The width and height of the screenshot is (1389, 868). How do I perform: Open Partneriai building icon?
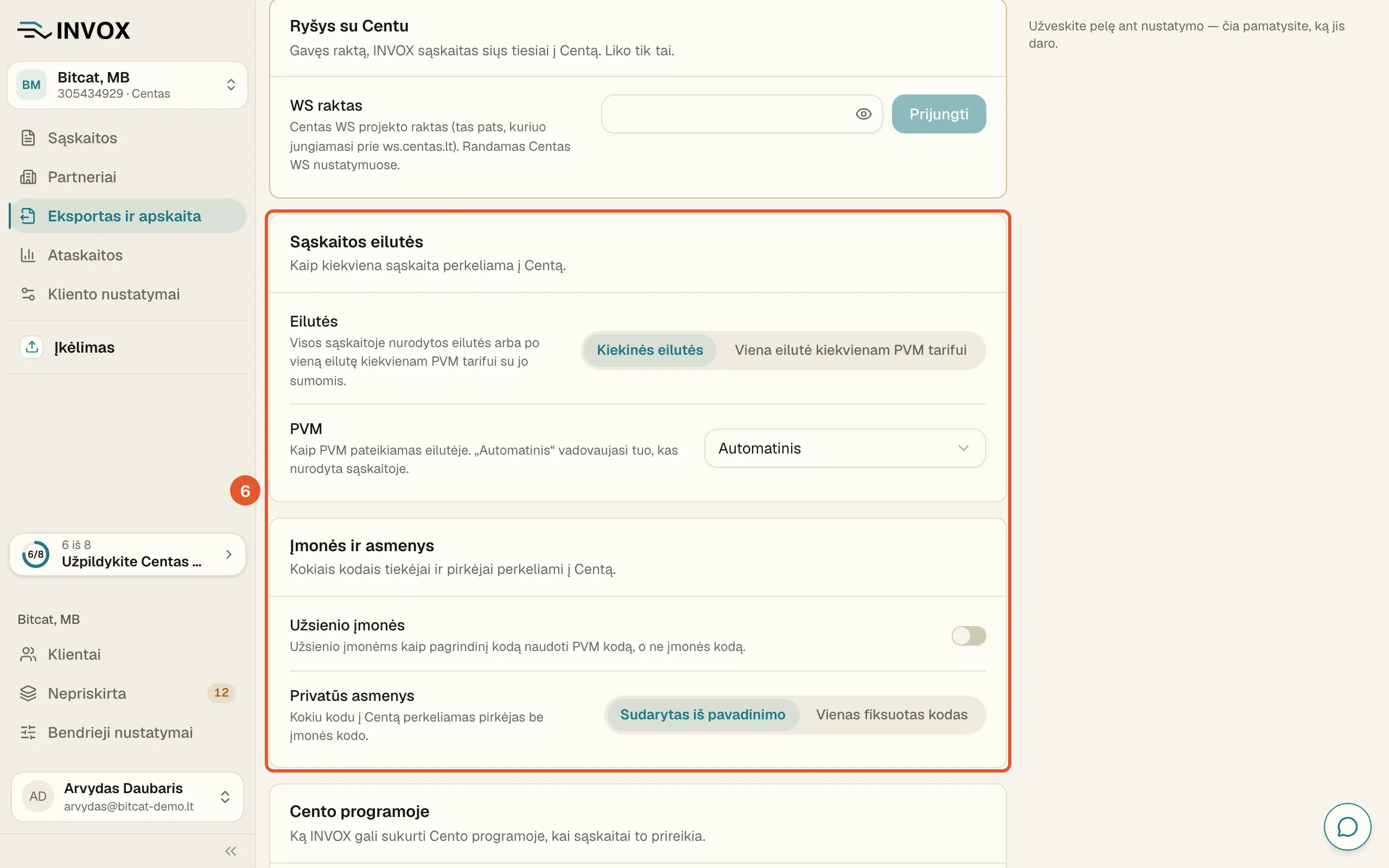pyautogui.click(x=28, y=177)
